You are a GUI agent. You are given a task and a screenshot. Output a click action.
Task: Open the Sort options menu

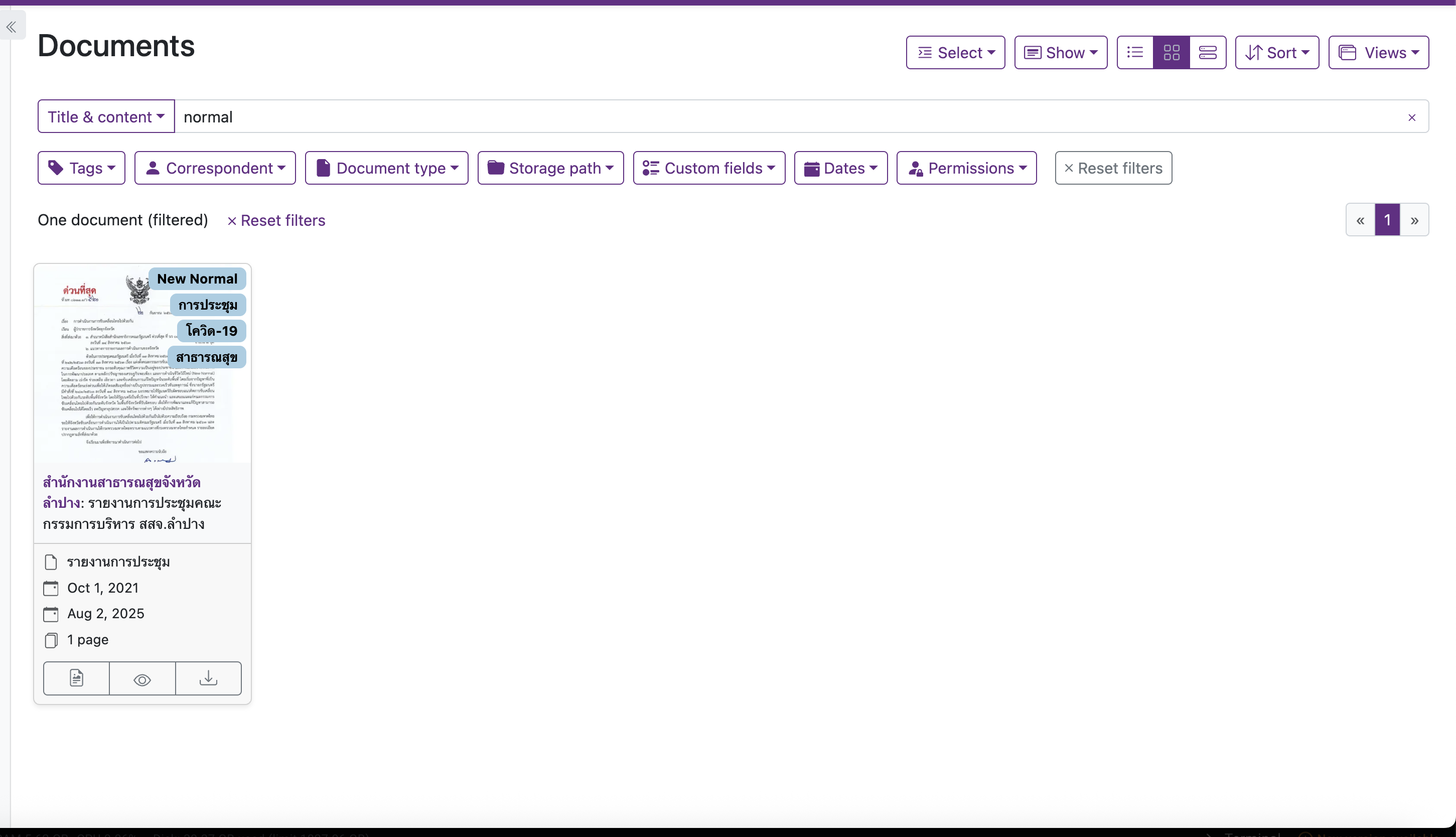pos(1276,52)
